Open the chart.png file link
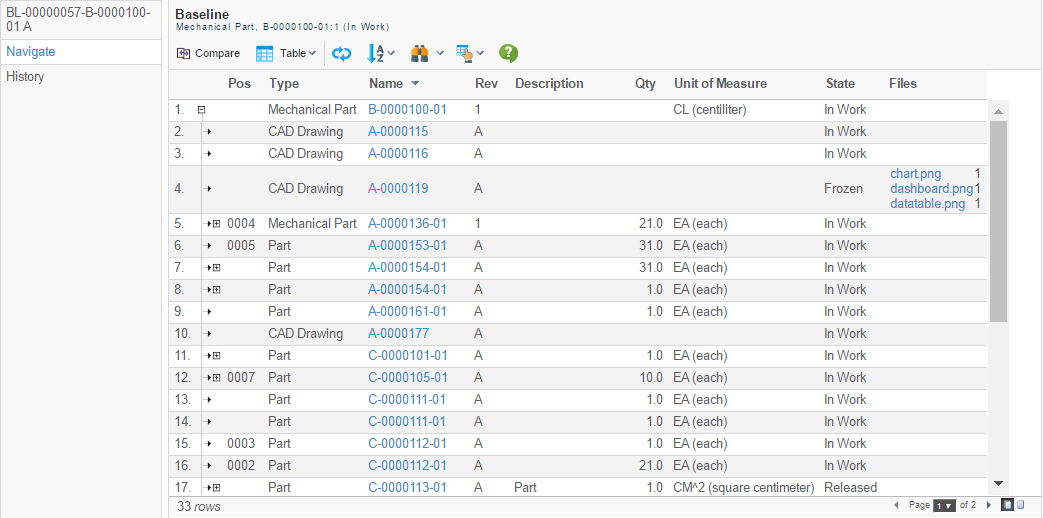The image size is (1043, 518). coord(915,174)
